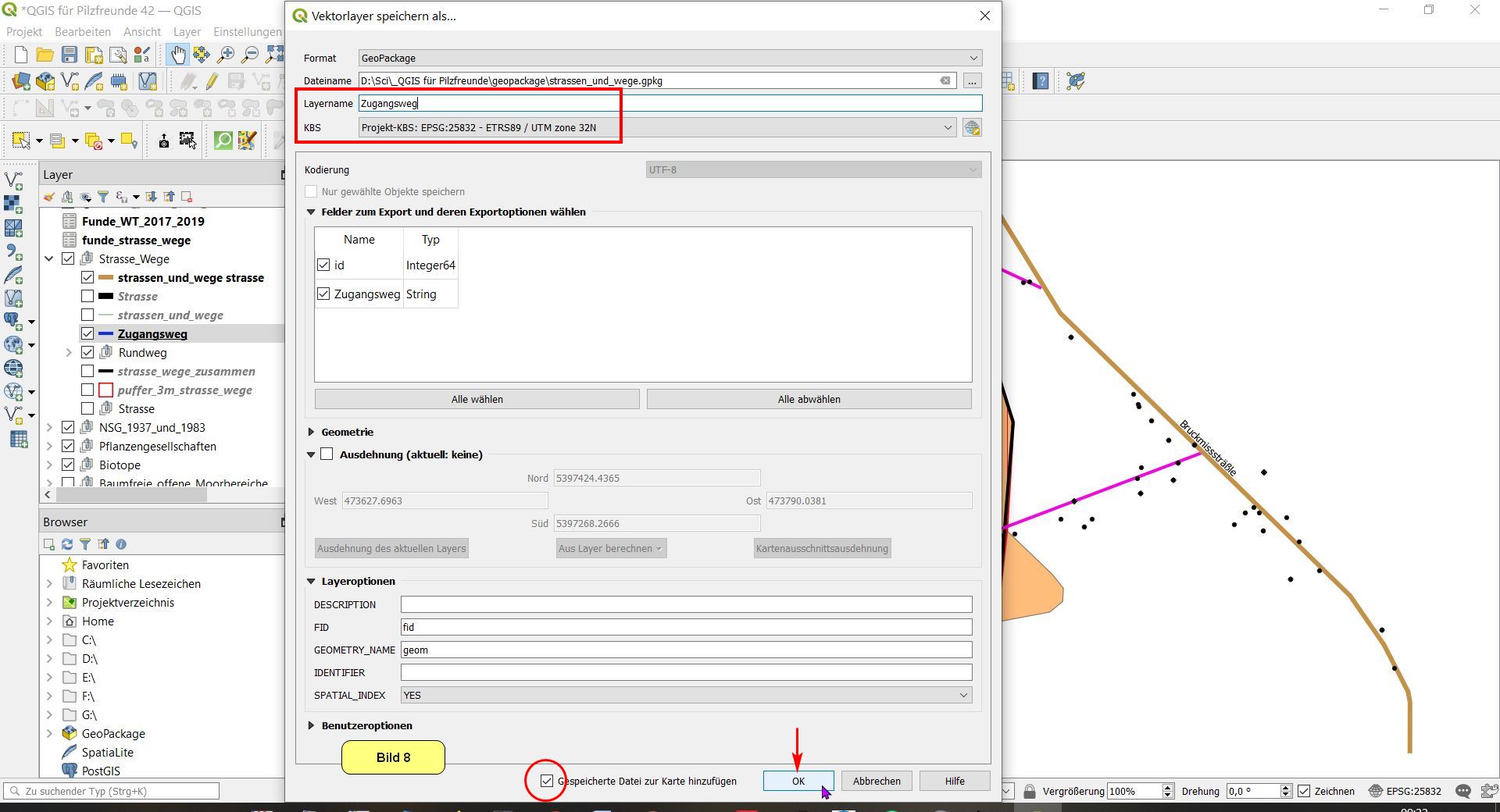Click the CRS selector globe button beside KBS

pyautogui.click(x=972, y=128)
